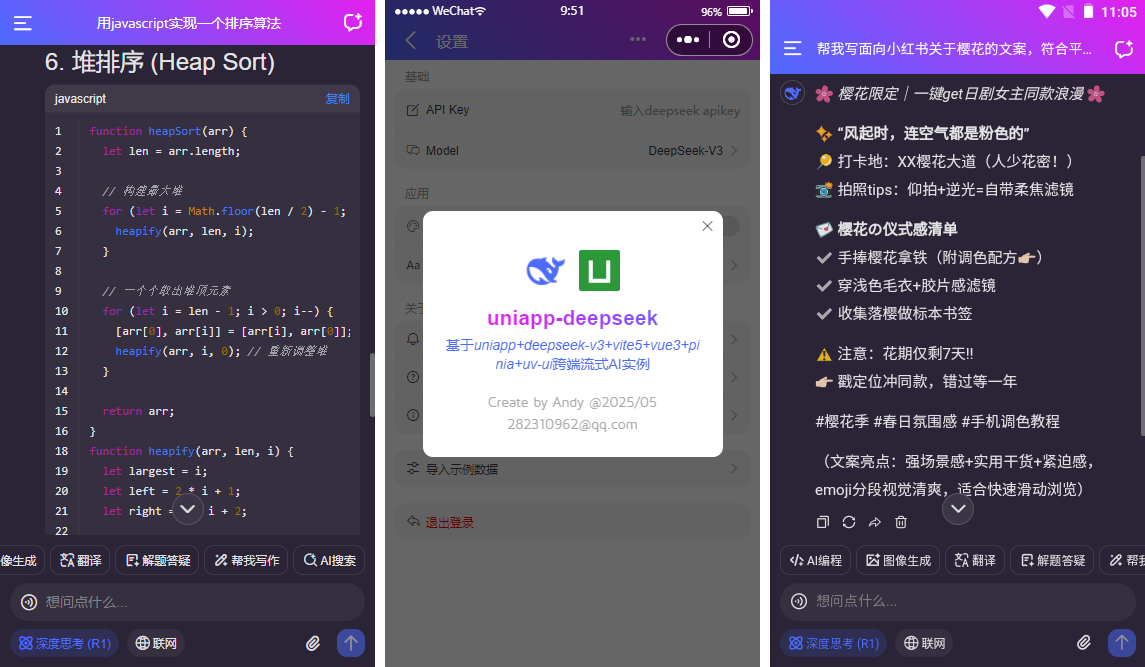The width and height of the screenshot is (1145, 667).
Task: Click the 6. 堆排序 (Heap Sort) heading
Action: [x=160, y=62]
